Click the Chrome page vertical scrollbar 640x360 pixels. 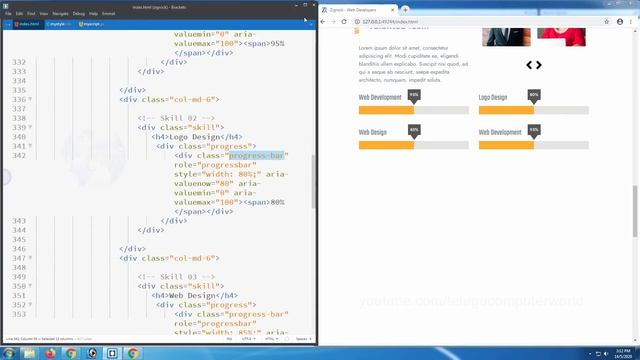click(635, 211)
